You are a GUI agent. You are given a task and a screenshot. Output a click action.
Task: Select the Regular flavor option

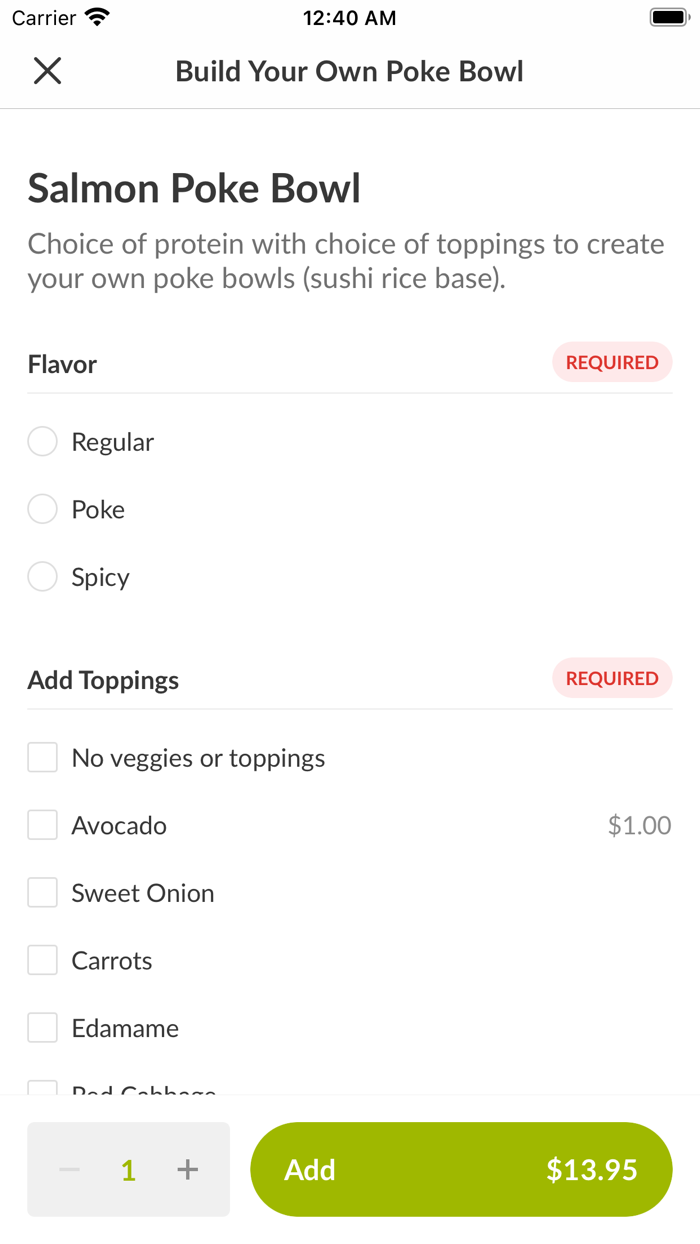pos(42,441)
